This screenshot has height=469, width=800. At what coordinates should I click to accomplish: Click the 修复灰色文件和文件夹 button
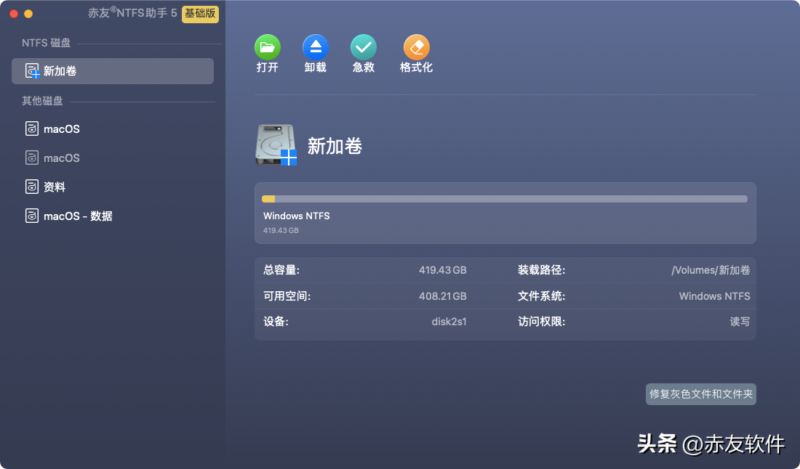click(x=701, y=394)
